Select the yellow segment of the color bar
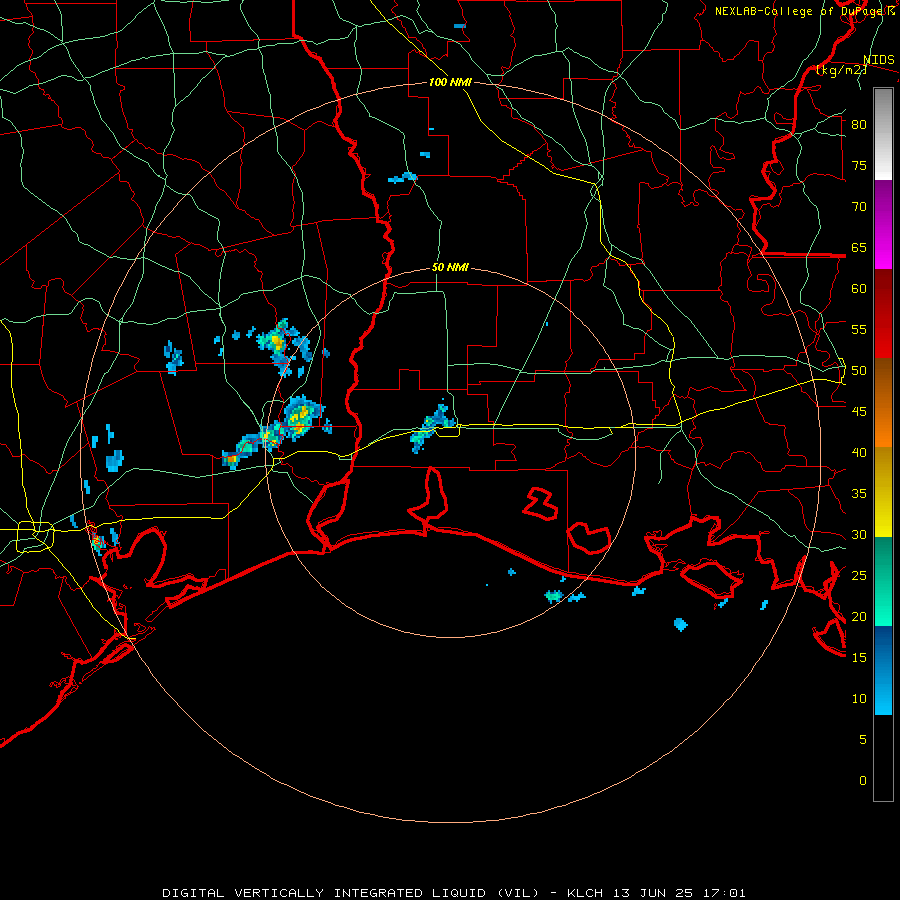This screenshot has height=900, width=900. coord(883,492)
